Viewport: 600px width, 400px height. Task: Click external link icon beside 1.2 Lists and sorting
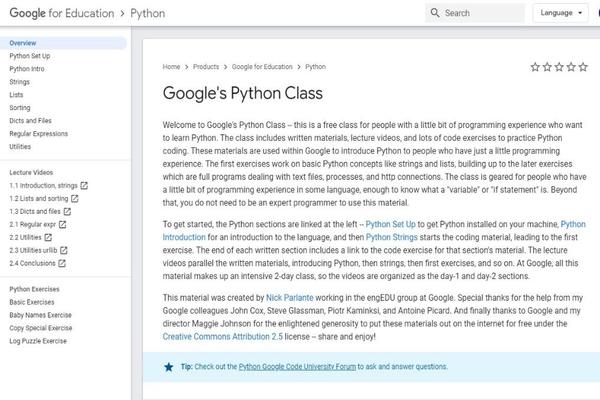point(76,198)
